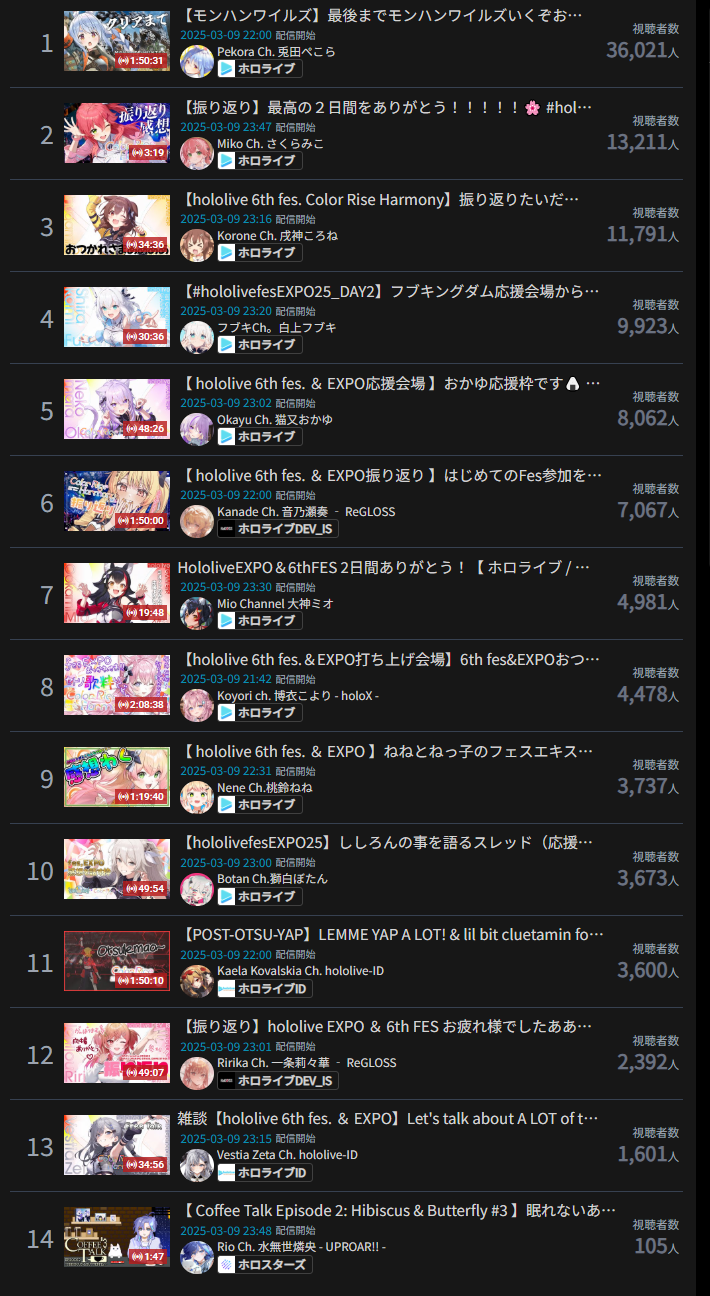Screen dimensions: 710x1296
Task: Click Vestia Zeta Ch. avatar icon
Action: [196, 1164]
